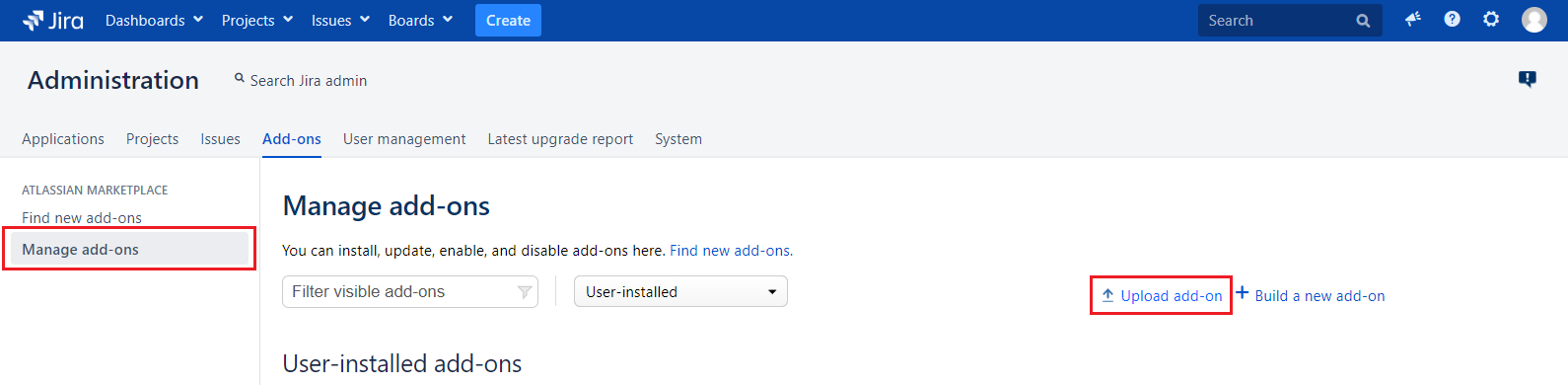This screenshot has height=385, width=1568.
Task: Click the upload arrow icon
Action: pyautogui.click(x=1107, y=295)
